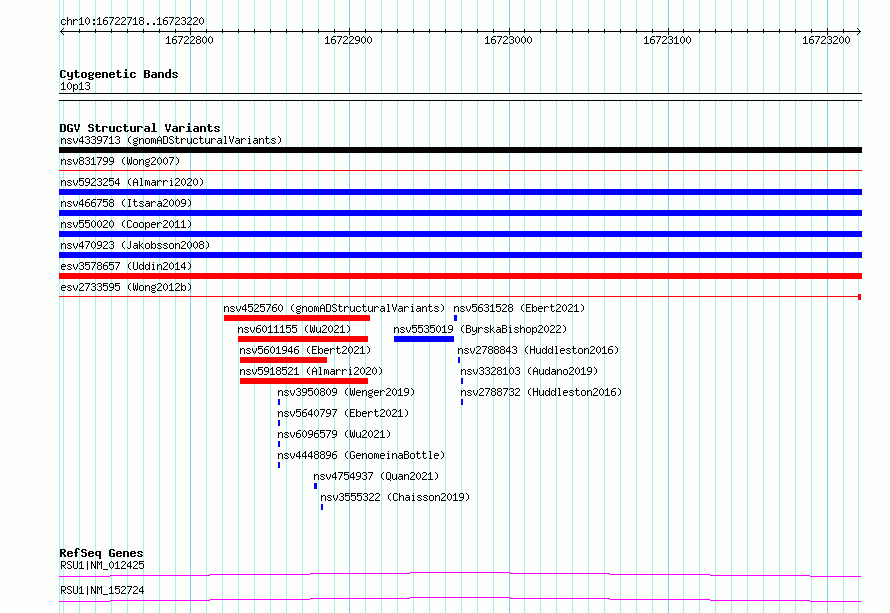Click the magenta RSU1|NM_152724 transcript line

coord(460,599)
